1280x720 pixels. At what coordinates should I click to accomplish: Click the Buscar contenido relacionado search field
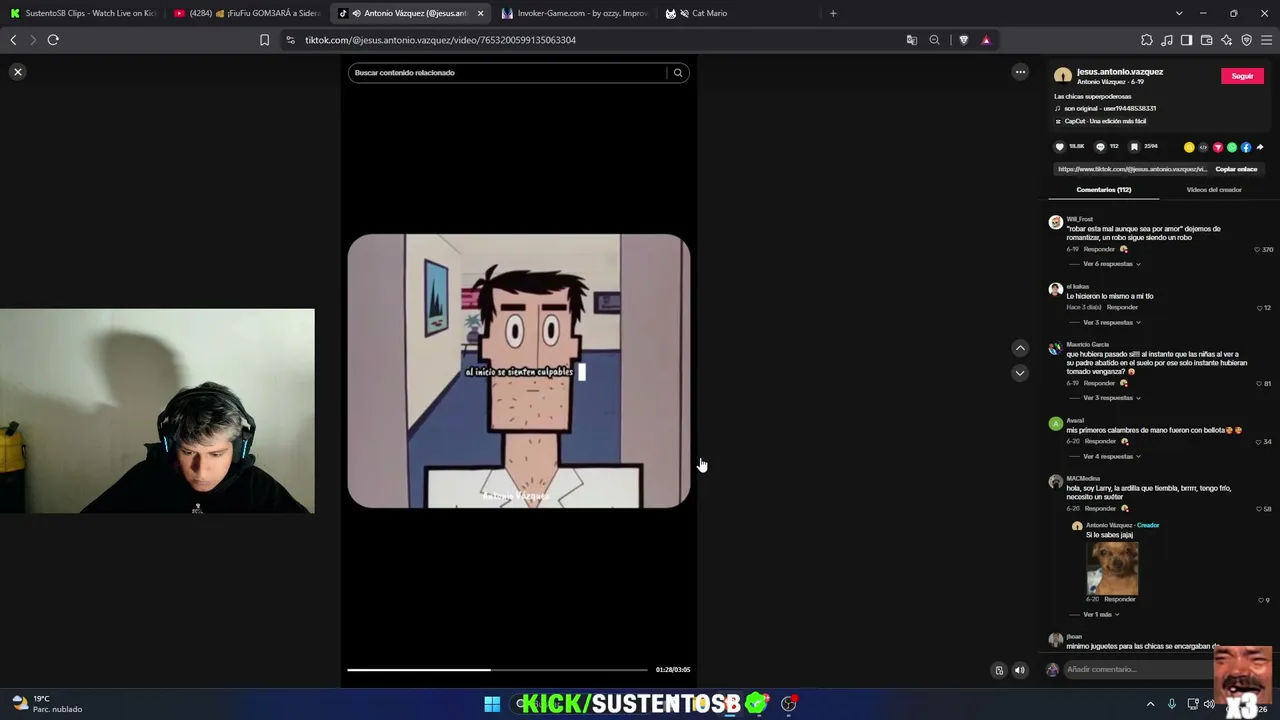pos(507,73)
